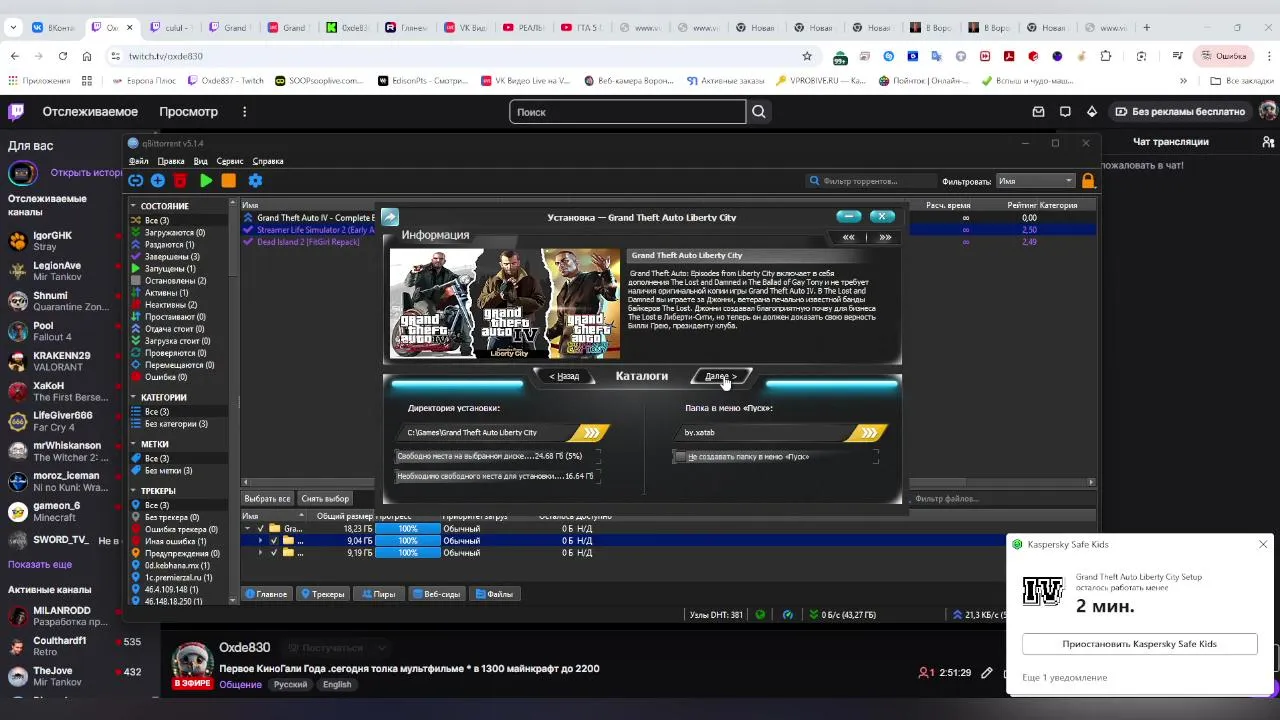This screenshot has height=720, width=1280.
Task: Toggle checkbox for the 18,23 ГБ folder
Action: click(x=261, y=529)
